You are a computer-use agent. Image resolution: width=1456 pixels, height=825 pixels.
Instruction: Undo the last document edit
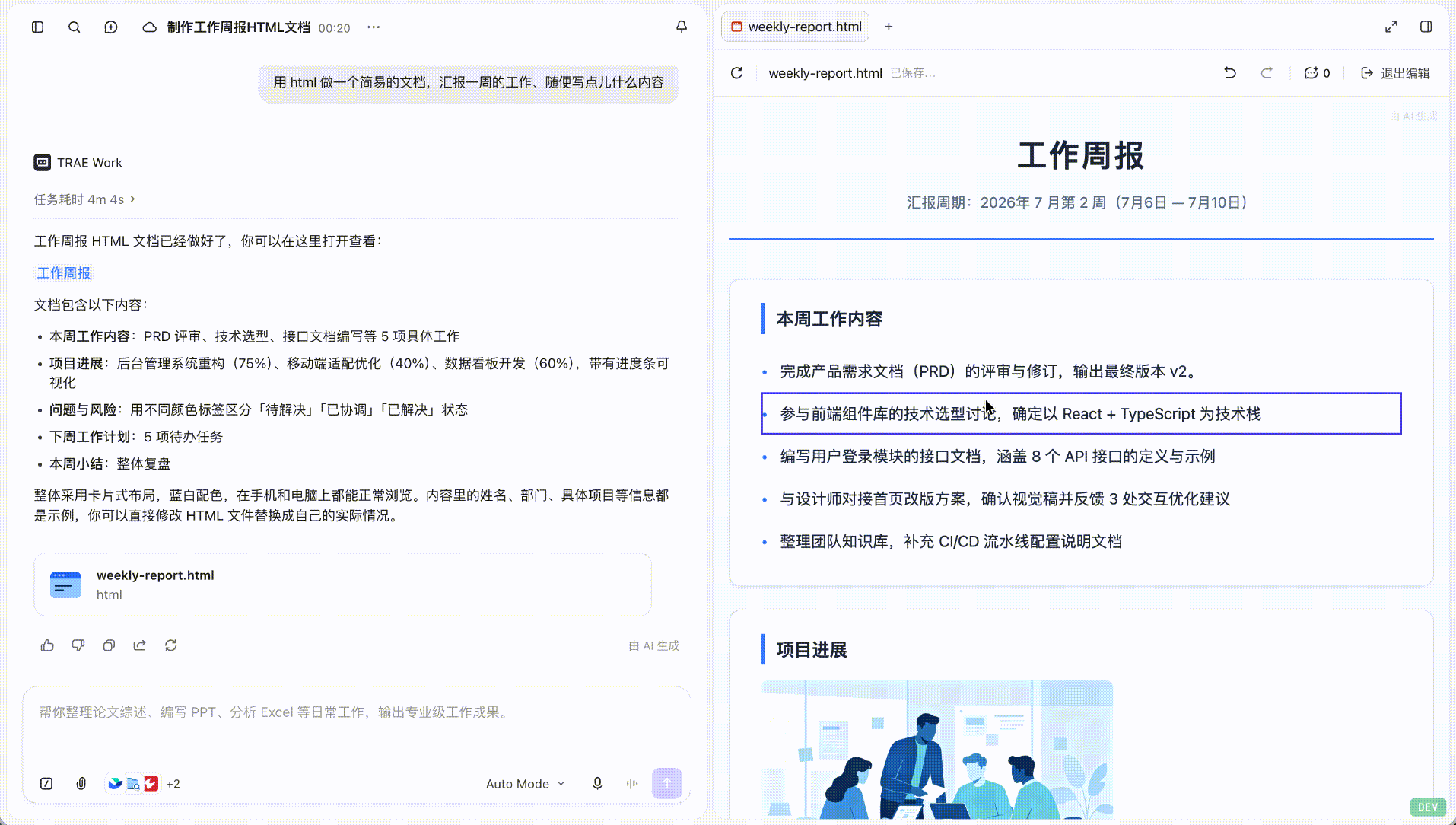tap(1230, 73)
